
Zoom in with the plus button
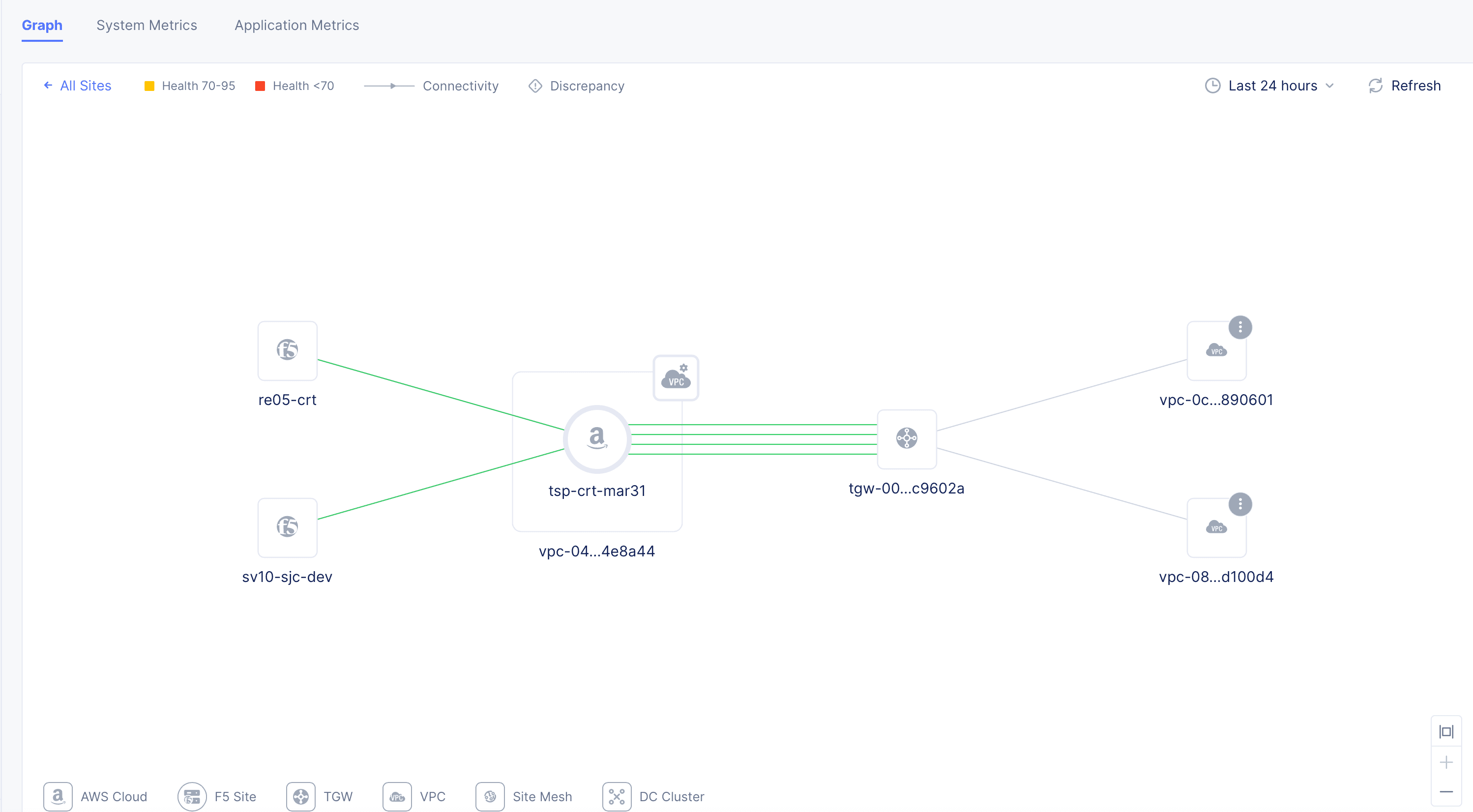(x=1445, y=762)
